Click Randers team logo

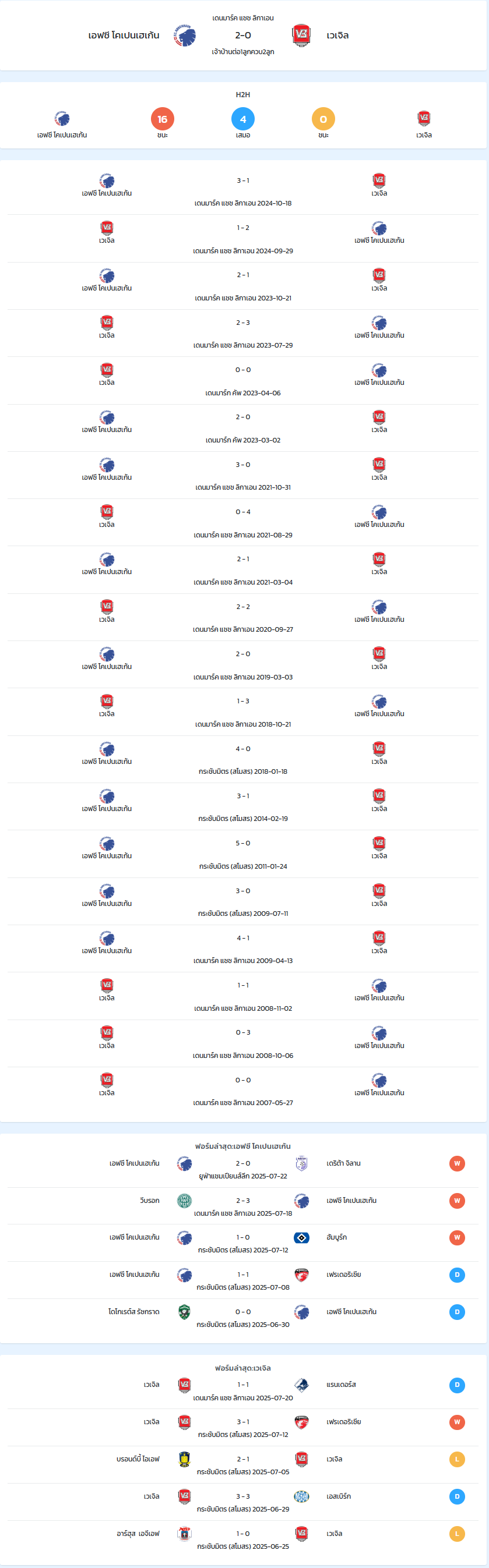[301, 1385]
